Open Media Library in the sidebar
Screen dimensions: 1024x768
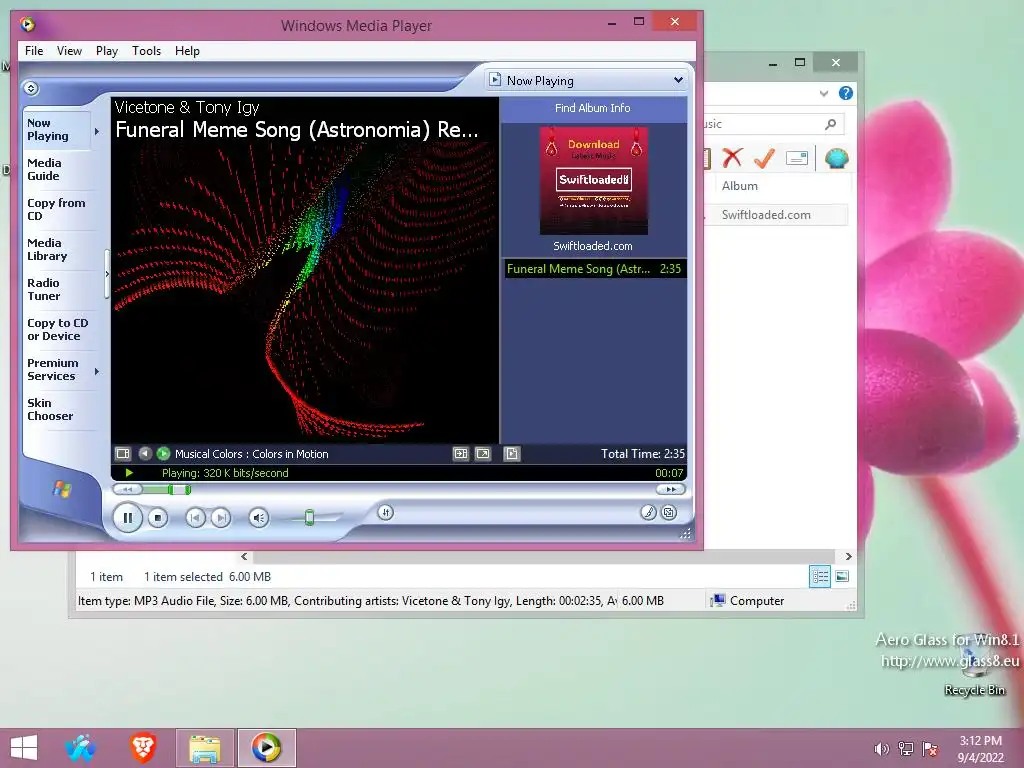tap(57, 249)
